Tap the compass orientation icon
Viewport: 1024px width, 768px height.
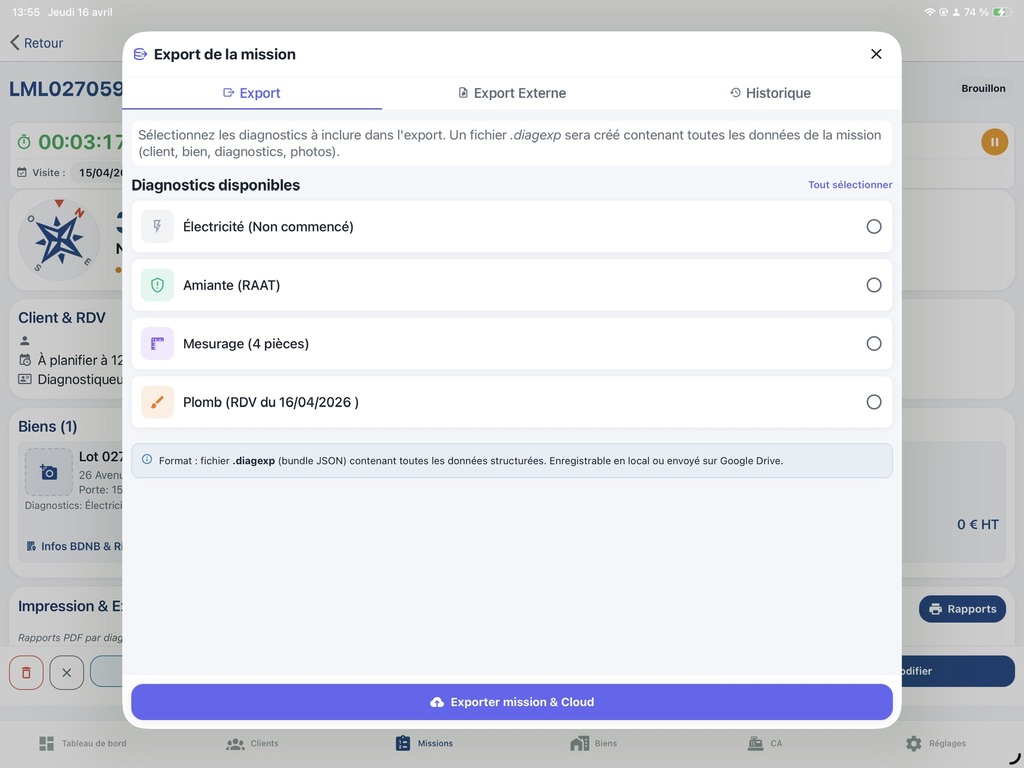point(60,239)
